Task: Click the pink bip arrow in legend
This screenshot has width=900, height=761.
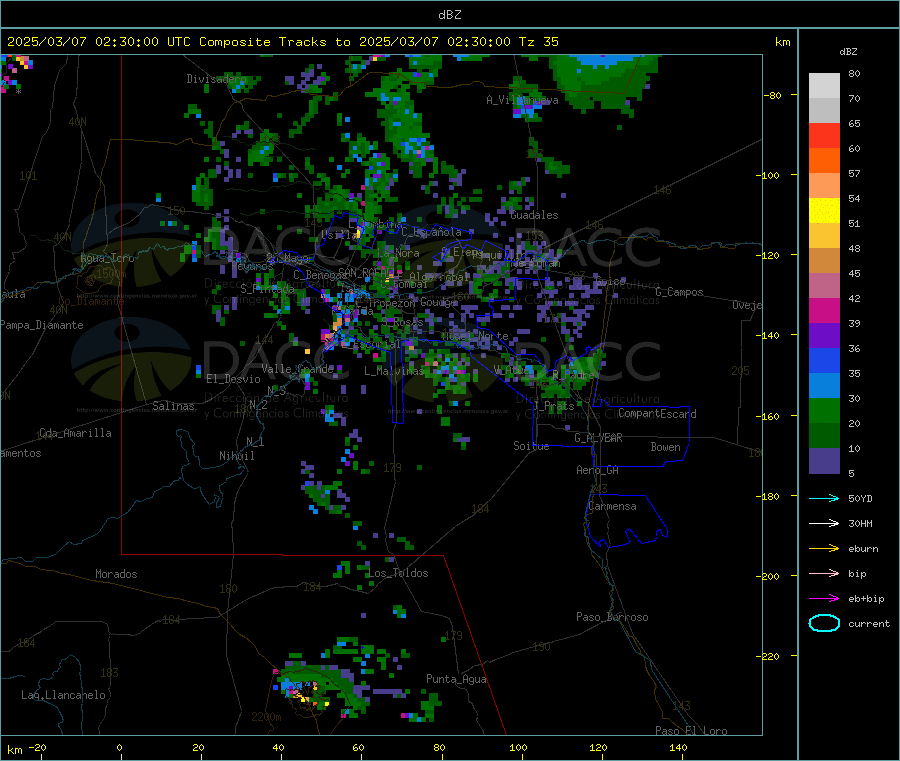Action: click(824, 573)
